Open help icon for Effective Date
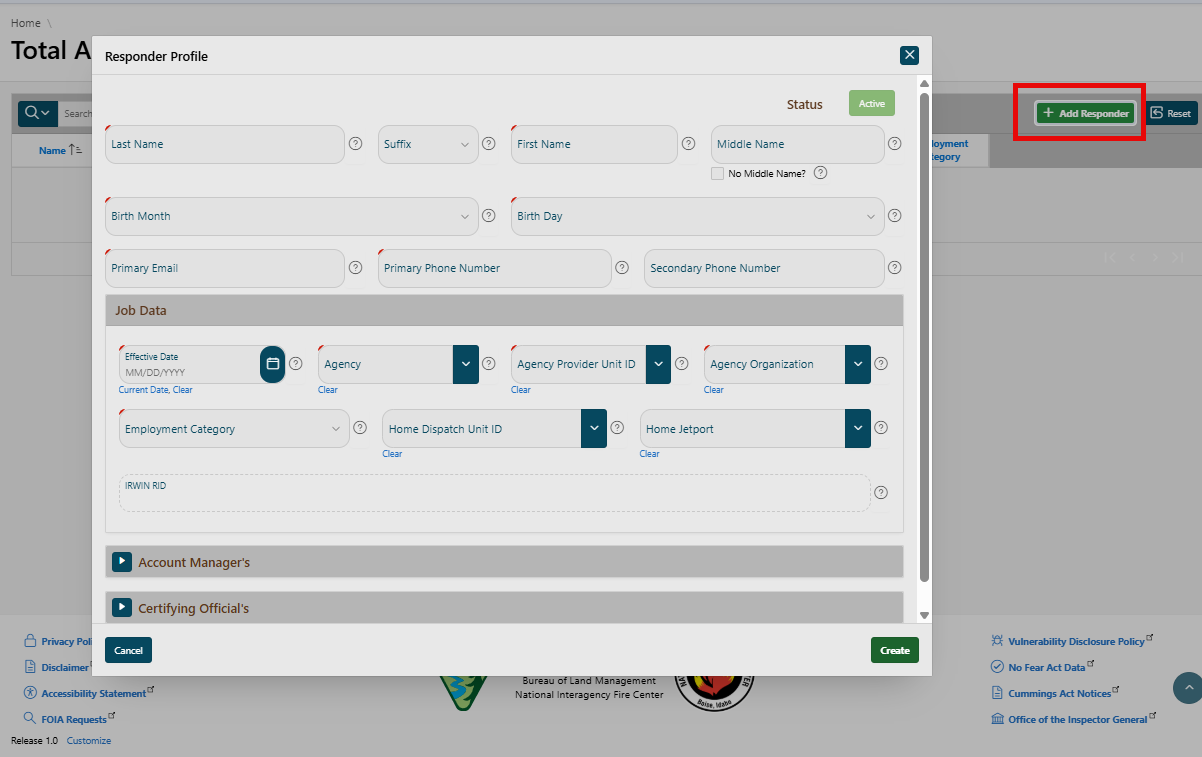The width and height of the screenshot is (1202, 757). coord(295,364)
